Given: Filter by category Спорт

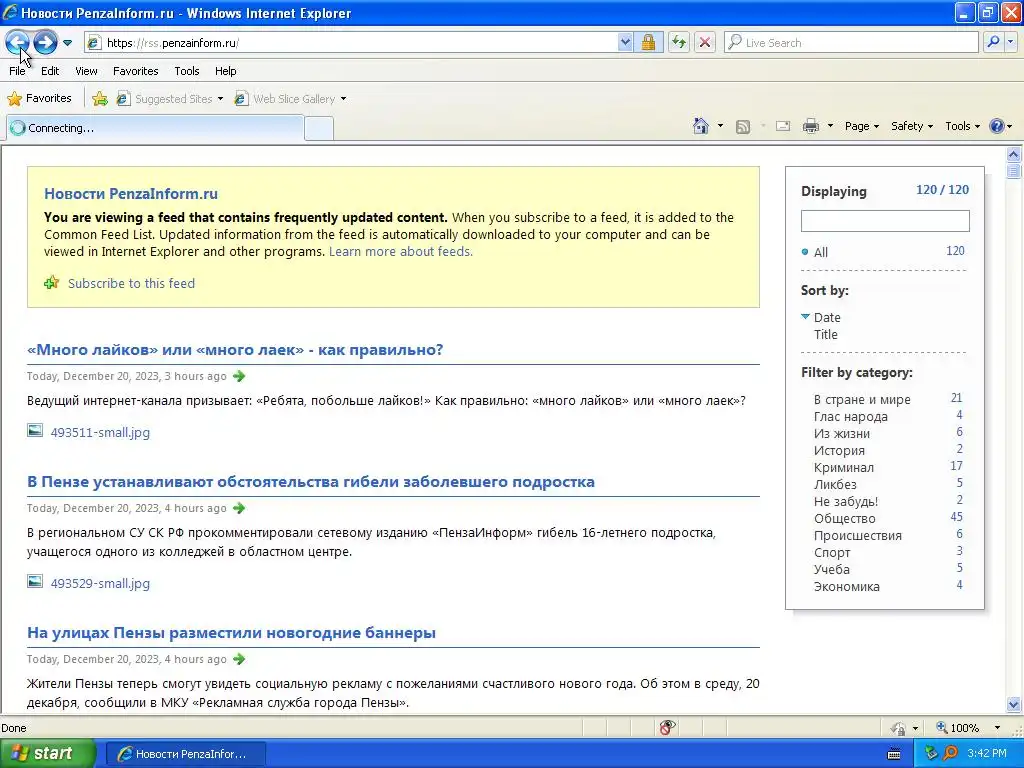Looking at the screenshot, I should (832, 552).
